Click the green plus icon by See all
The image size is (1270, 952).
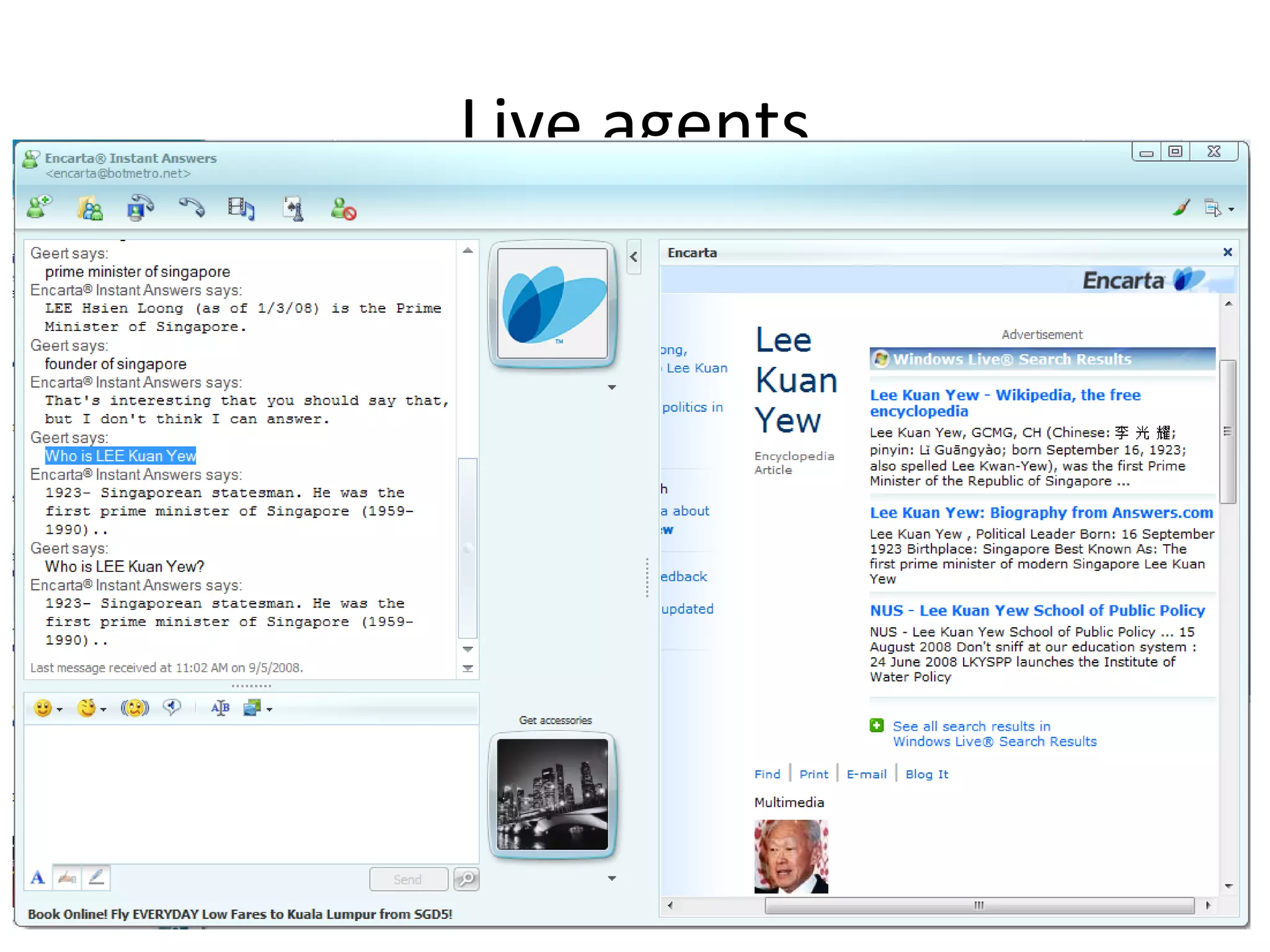(877, 725)
